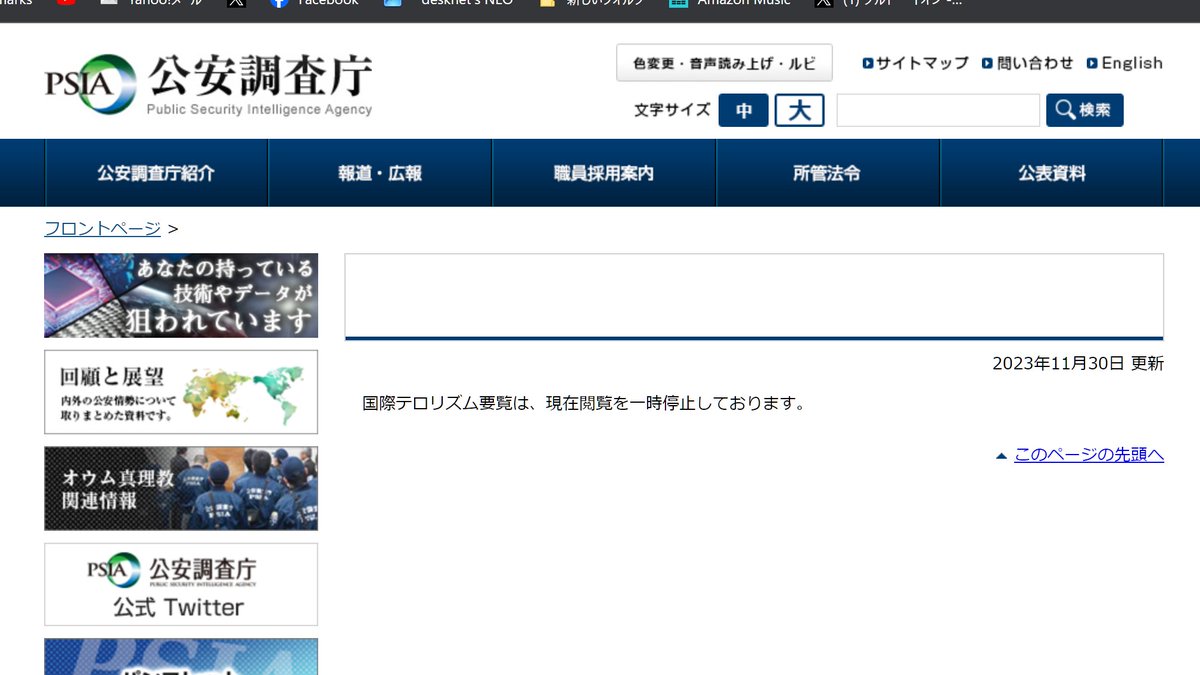The image size is (1200, 675).
Task: Click the arrow icon beside サイトマップ
Action: (868, 63)
